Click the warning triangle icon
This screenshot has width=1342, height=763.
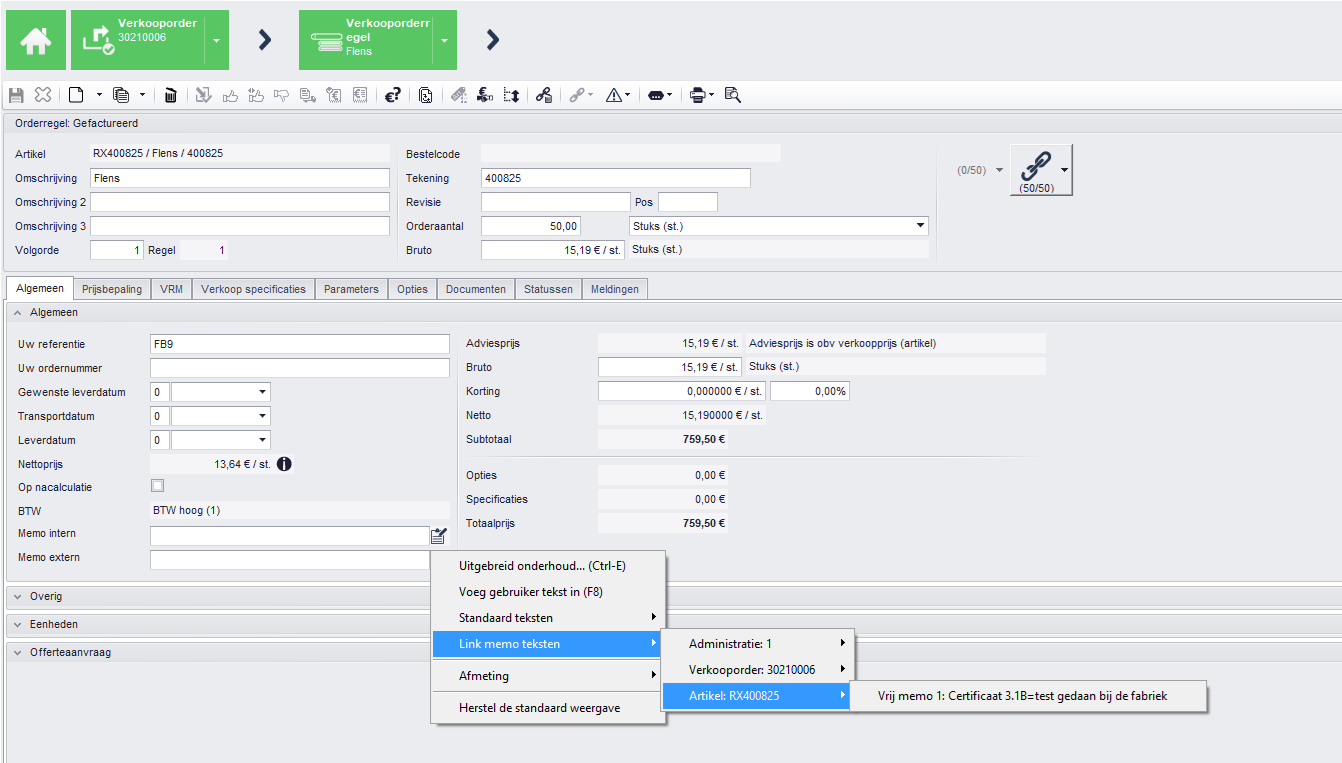(614, 95)
